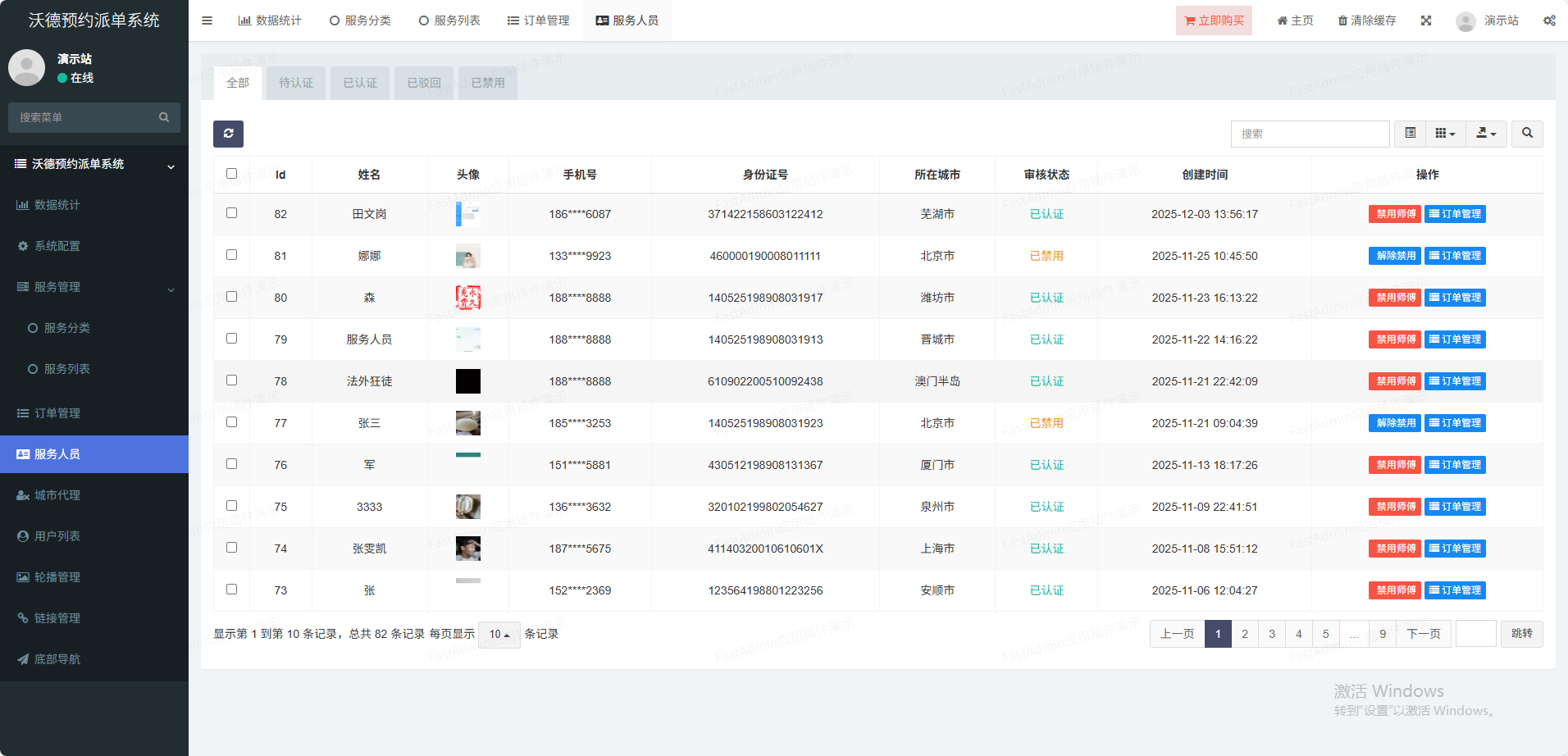The height and width of the screenshot is (756, 1568).
Task: Click the search magnifier button beside table toolbar
Action: pyautogui.click(x=1527, y=134)
